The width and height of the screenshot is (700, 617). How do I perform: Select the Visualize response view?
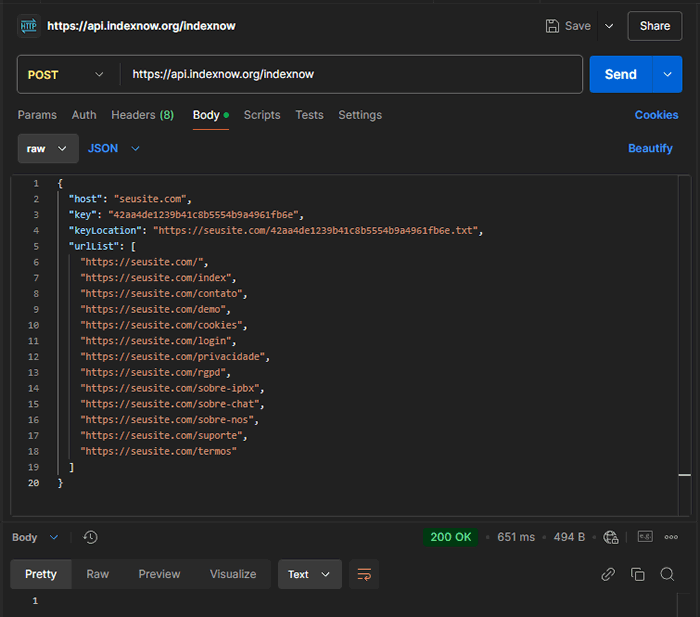coord(233,574)
